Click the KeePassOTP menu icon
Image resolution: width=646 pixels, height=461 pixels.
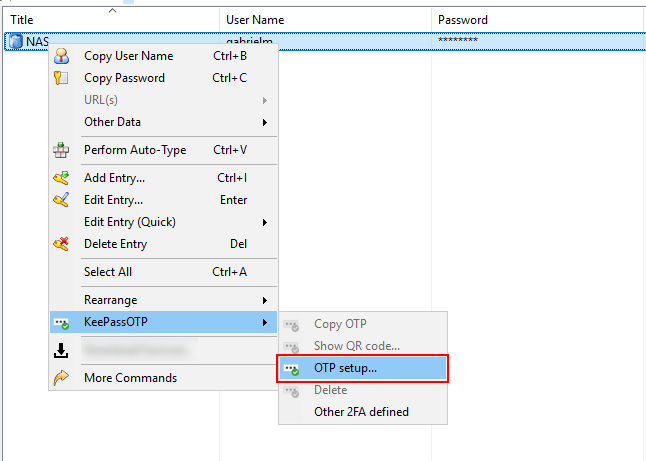click(61, 322)
